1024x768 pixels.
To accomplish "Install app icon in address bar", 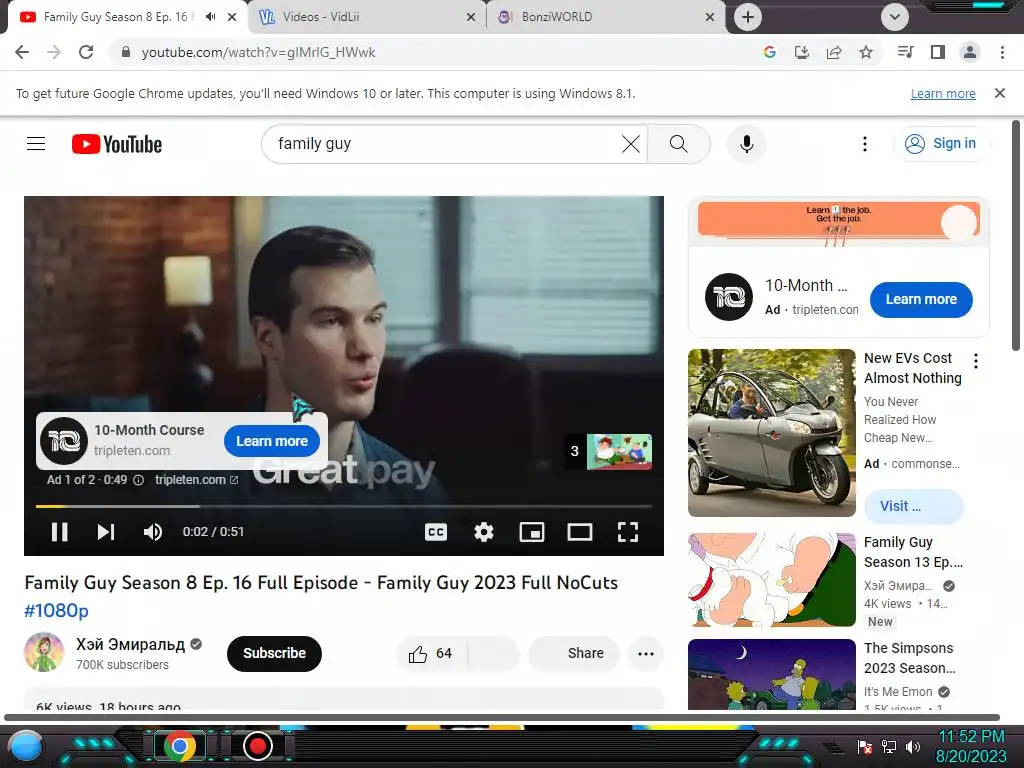I will click(801, 52).
